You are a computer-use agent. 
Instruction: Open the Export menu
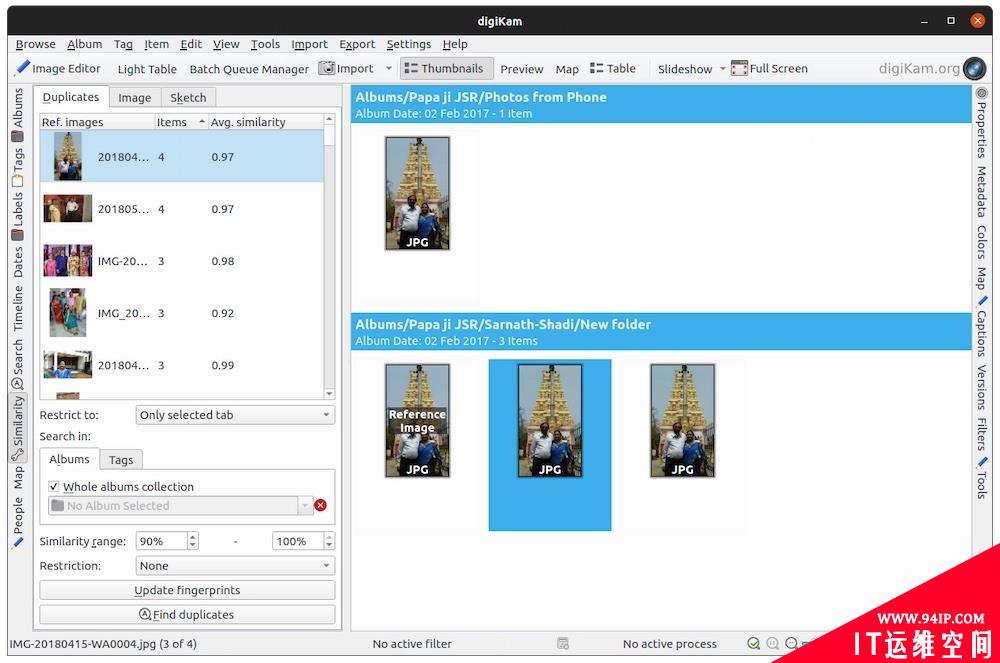click(357, 44)
